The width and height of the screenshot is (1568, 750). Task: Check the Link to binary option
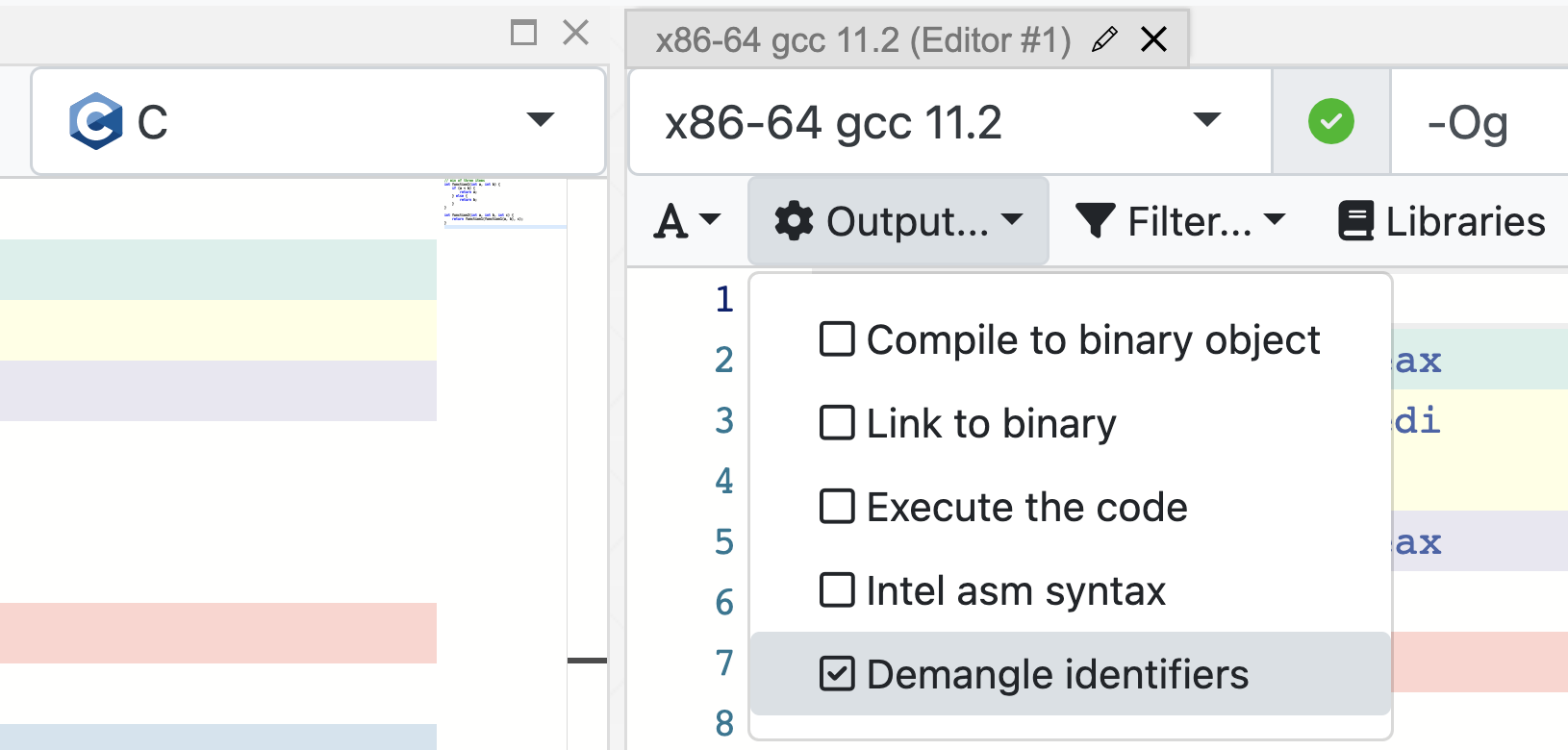pos(837,423)
